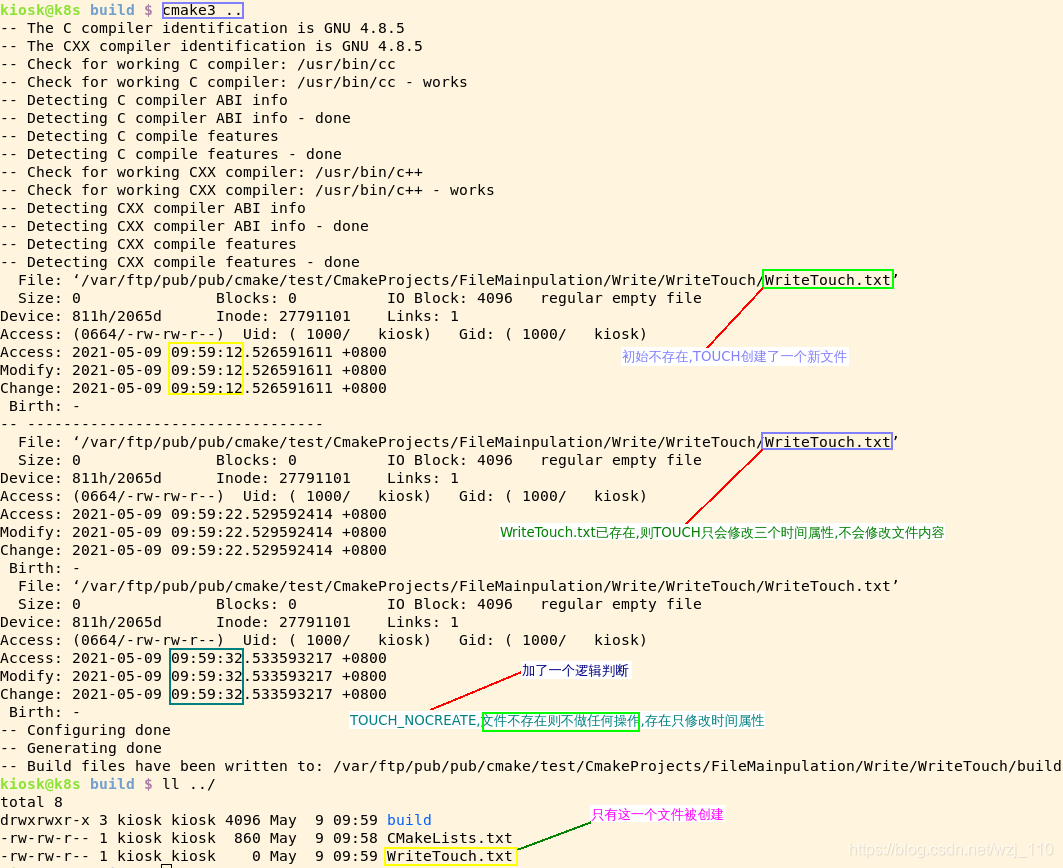Click the 'll ../' command text
Image resolution: width=1063 pixels, height=868 pixels.
tap(188, 784)
